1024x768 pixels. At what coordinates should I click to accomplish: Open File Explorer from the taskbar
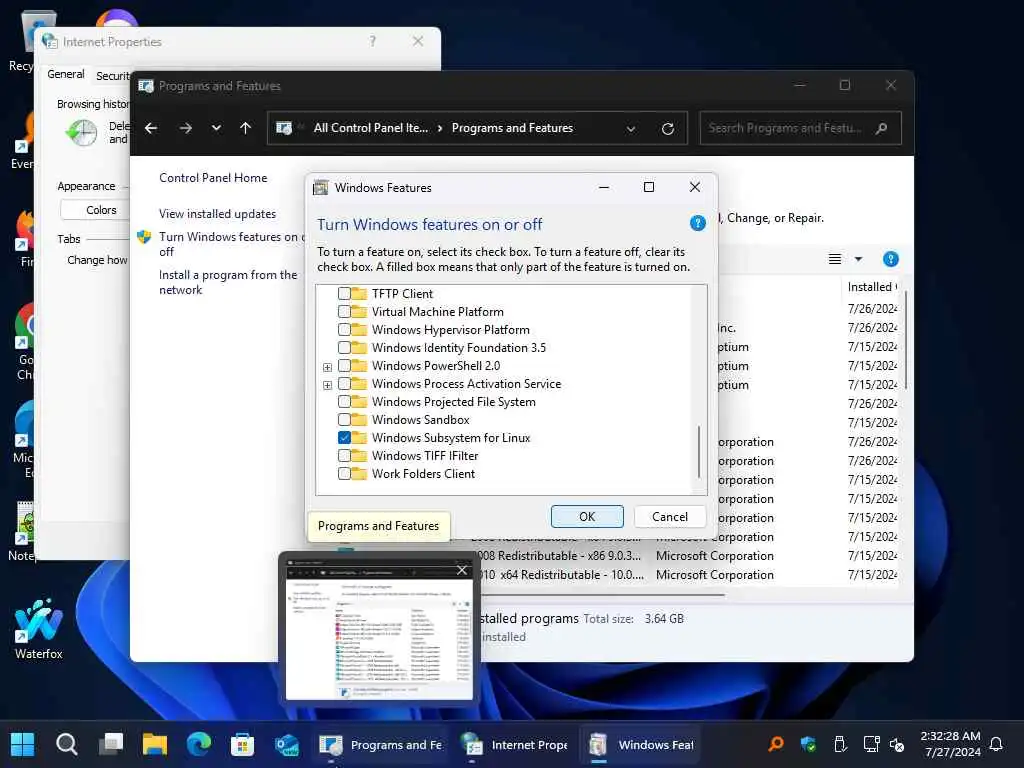coord(155,744)
